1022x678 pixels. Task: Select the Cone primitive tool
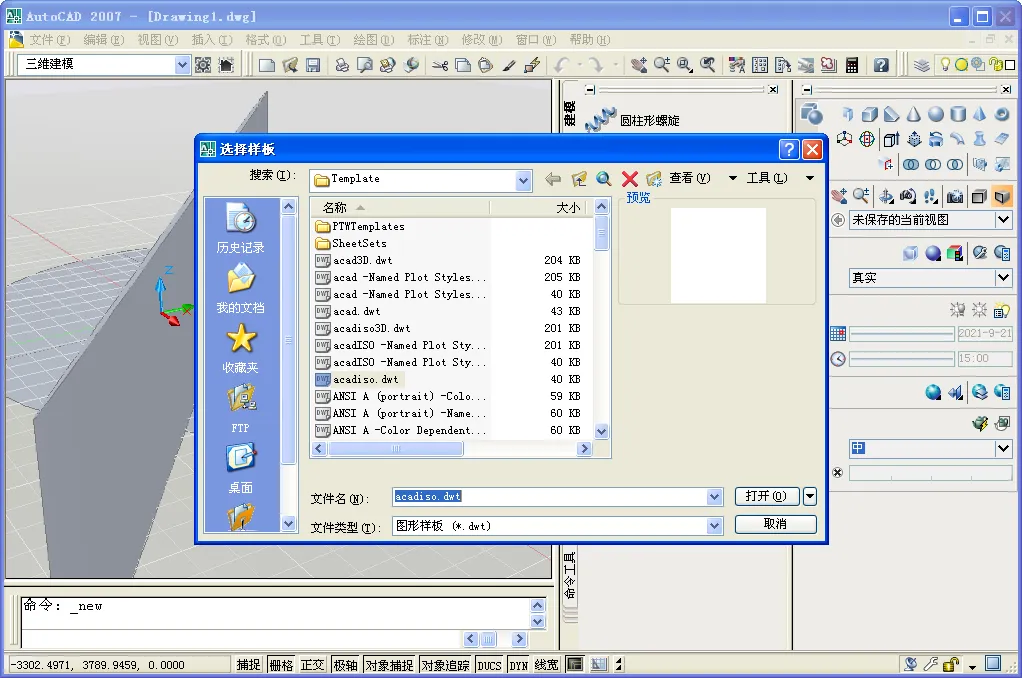(914, 115)
